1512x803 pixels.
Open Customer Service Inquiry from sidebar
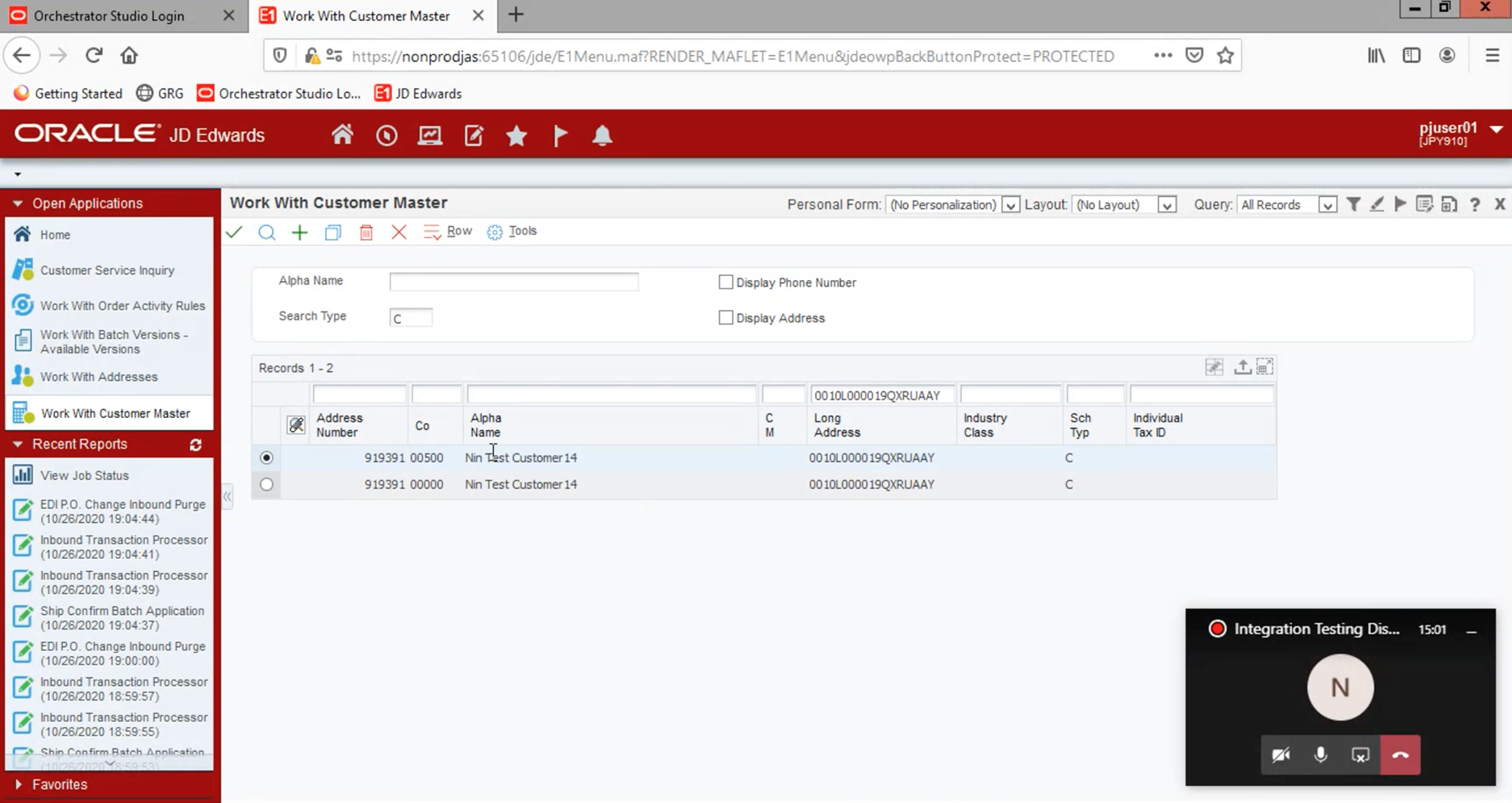(x=107, y=270)
